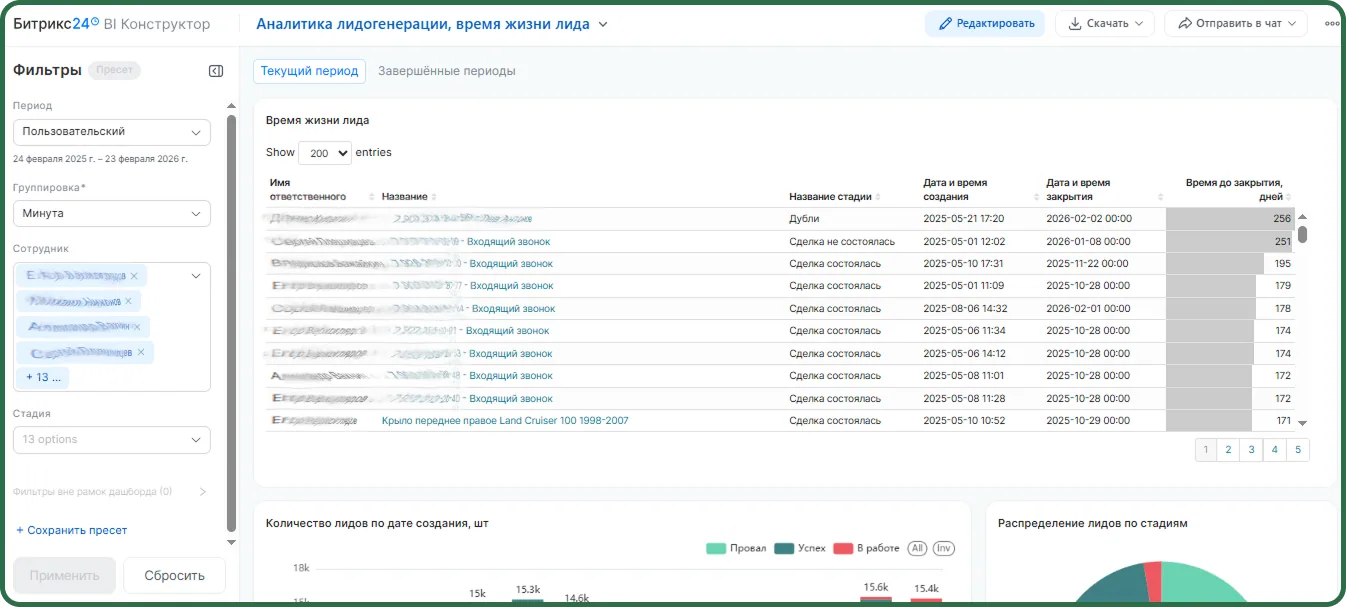This screenshot has height=607, width=1346.
Task: Click the table's scroll-down arrow
Action: pos(1303,423)
